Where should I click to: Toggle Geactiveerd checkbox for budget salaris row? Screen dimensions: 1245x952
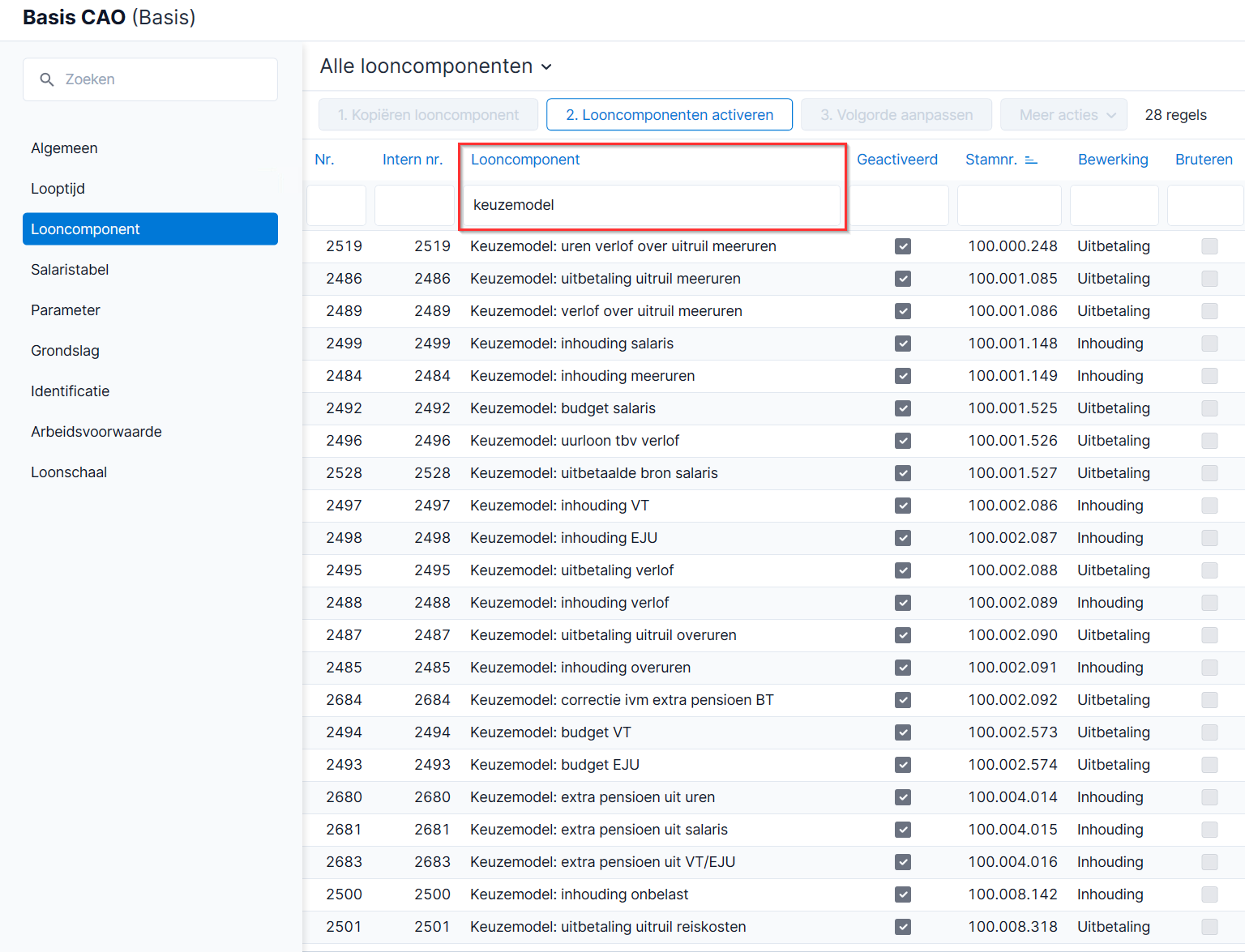click(x=903, y=408)
